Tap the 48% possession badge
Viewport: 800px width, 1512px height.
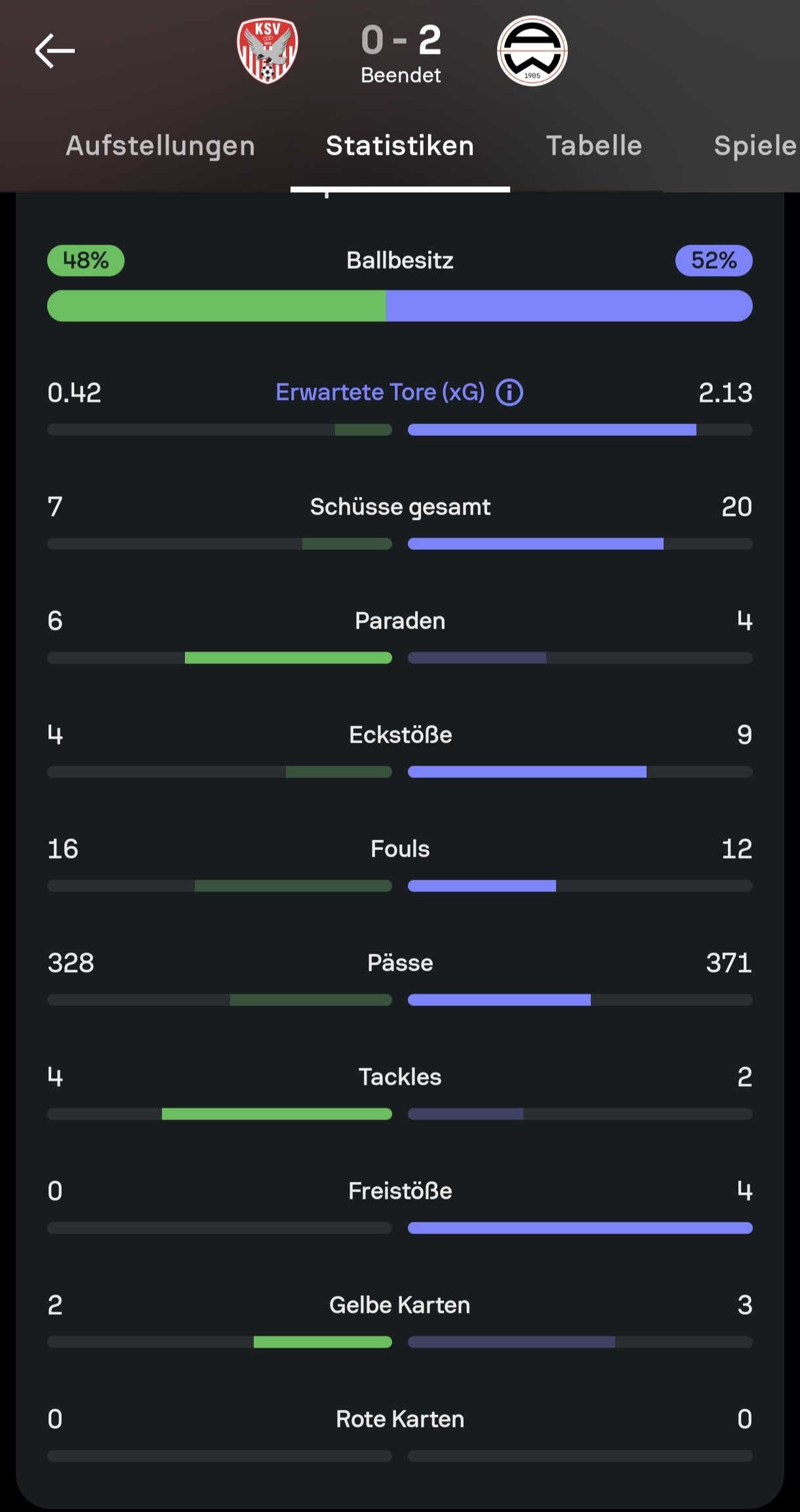click(x=86, y=260)
